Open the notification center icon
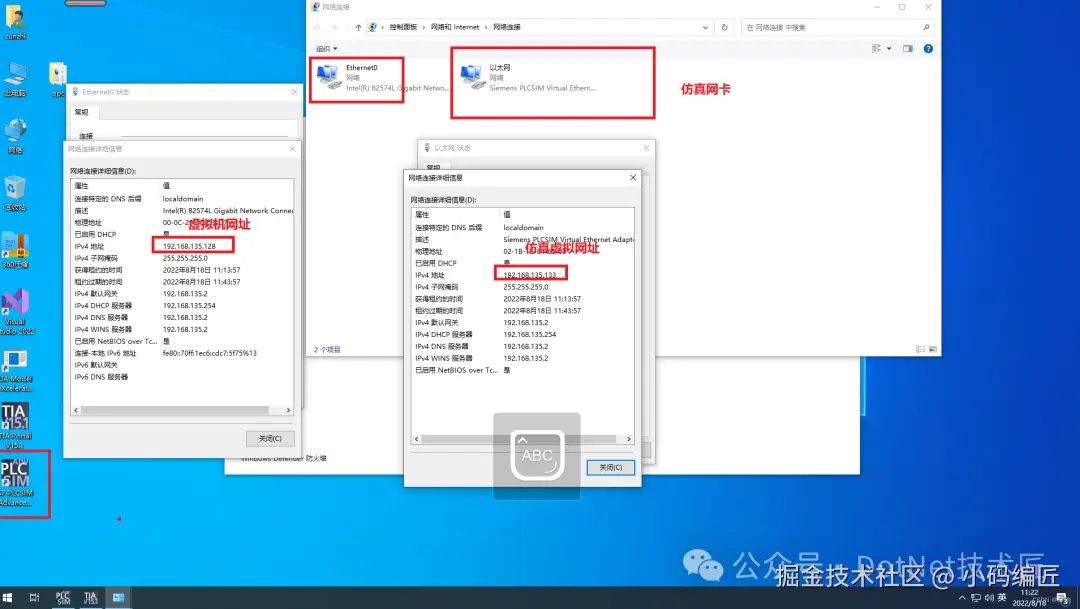1080x609 pixels. [1063, 597]
